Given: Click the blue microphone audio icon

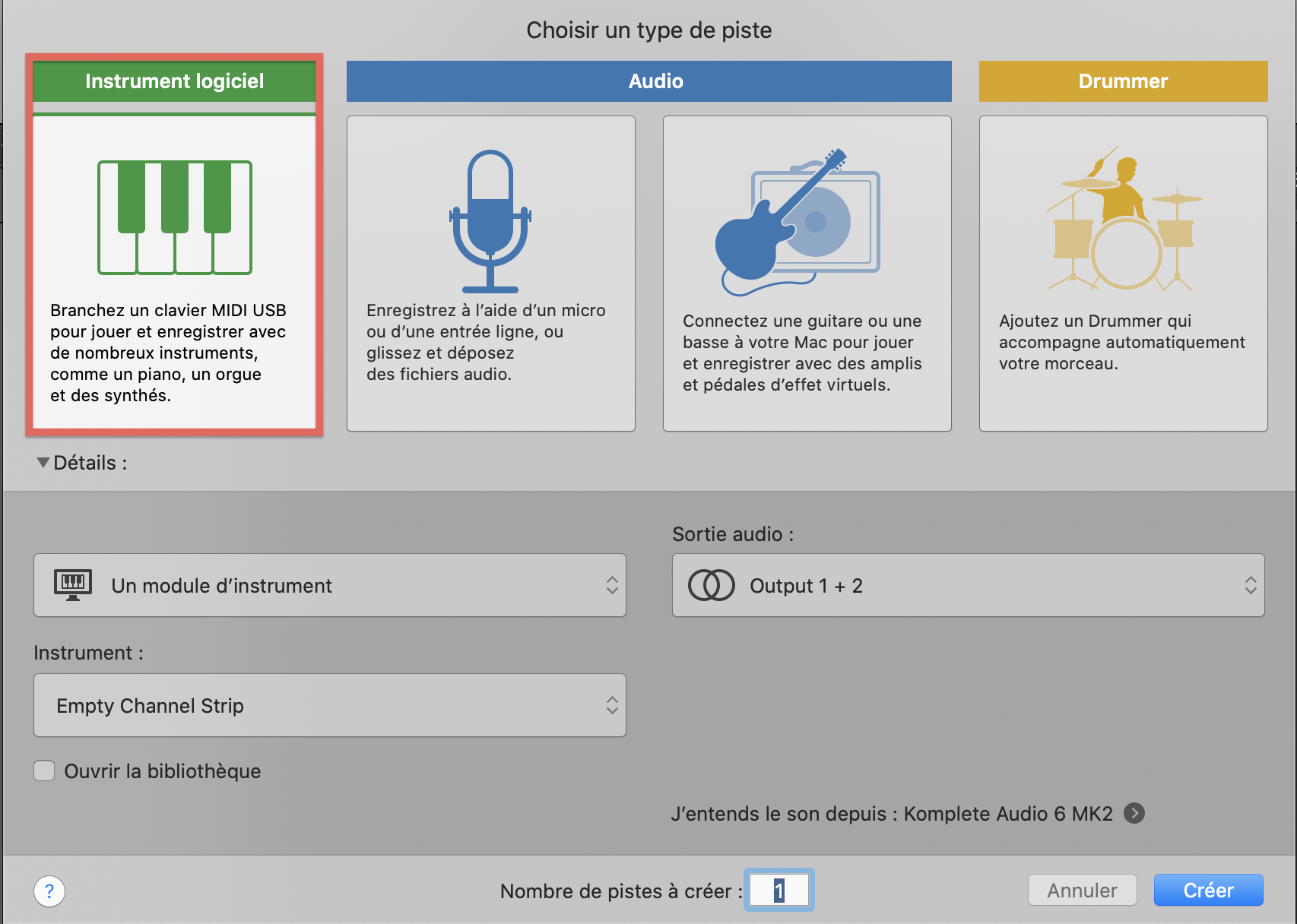Looking at the screenshot, I should 490,220.
